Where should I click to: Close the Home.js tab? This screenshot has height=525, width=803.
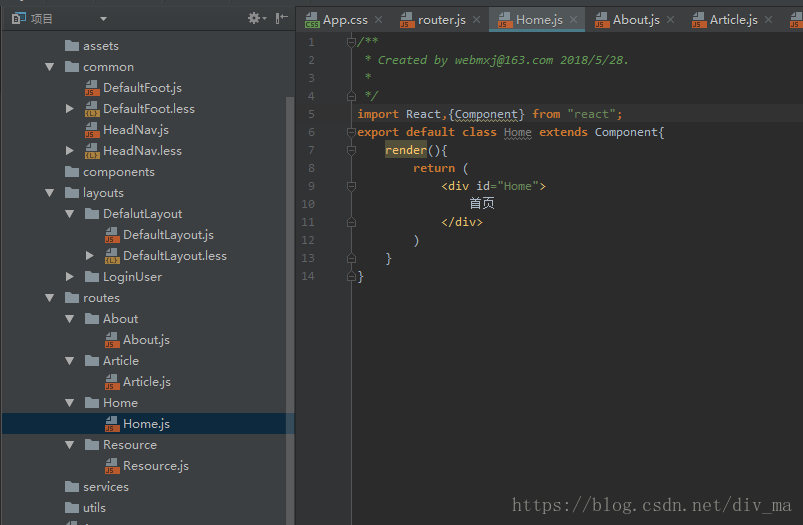(574, 20)
